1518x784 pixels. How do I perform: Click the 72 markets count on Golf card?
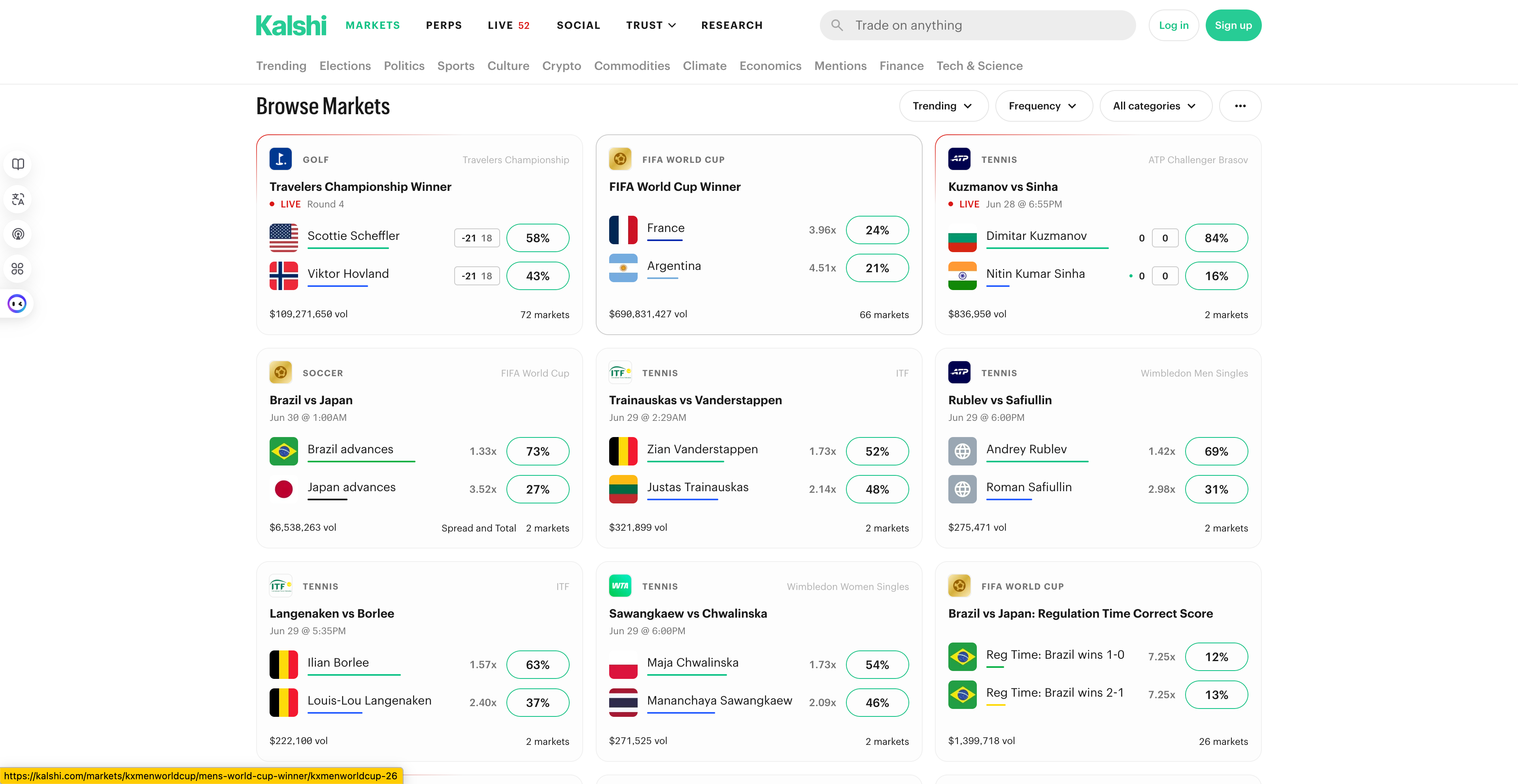pos(544,315)
